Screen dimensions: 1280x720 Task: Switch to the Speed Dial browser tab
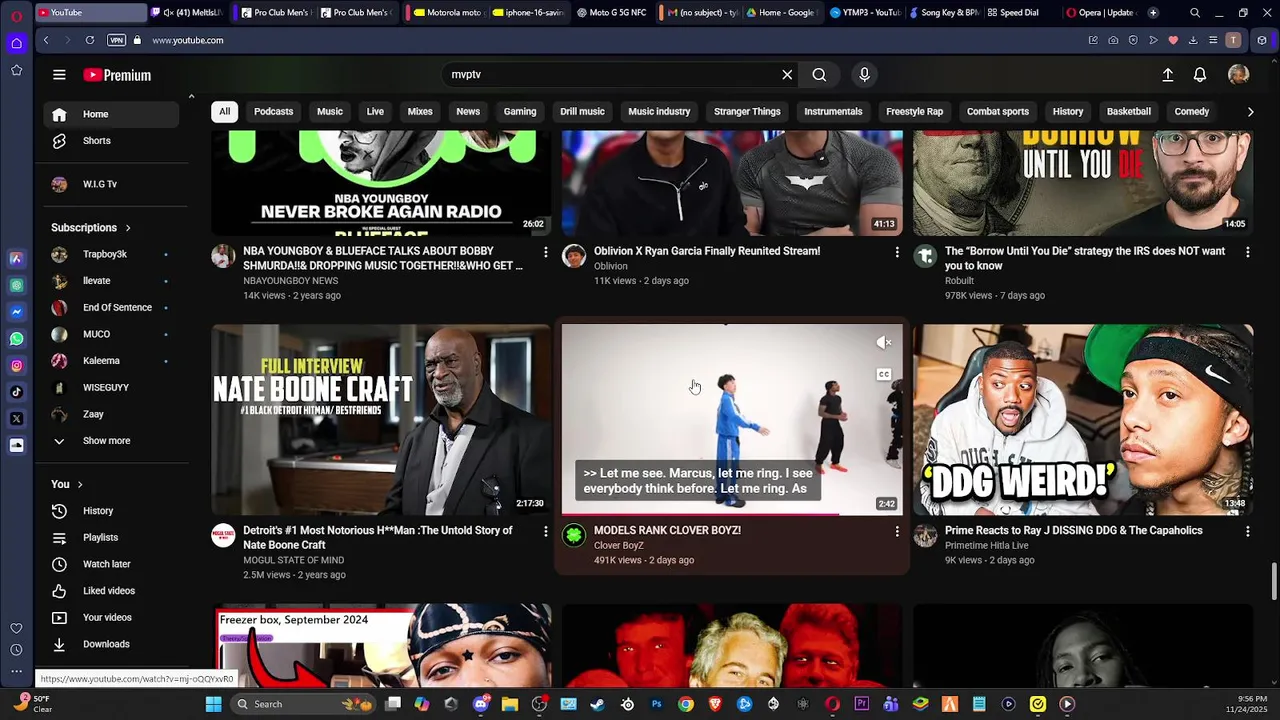pyautogui.click(x=1018, y=13)
